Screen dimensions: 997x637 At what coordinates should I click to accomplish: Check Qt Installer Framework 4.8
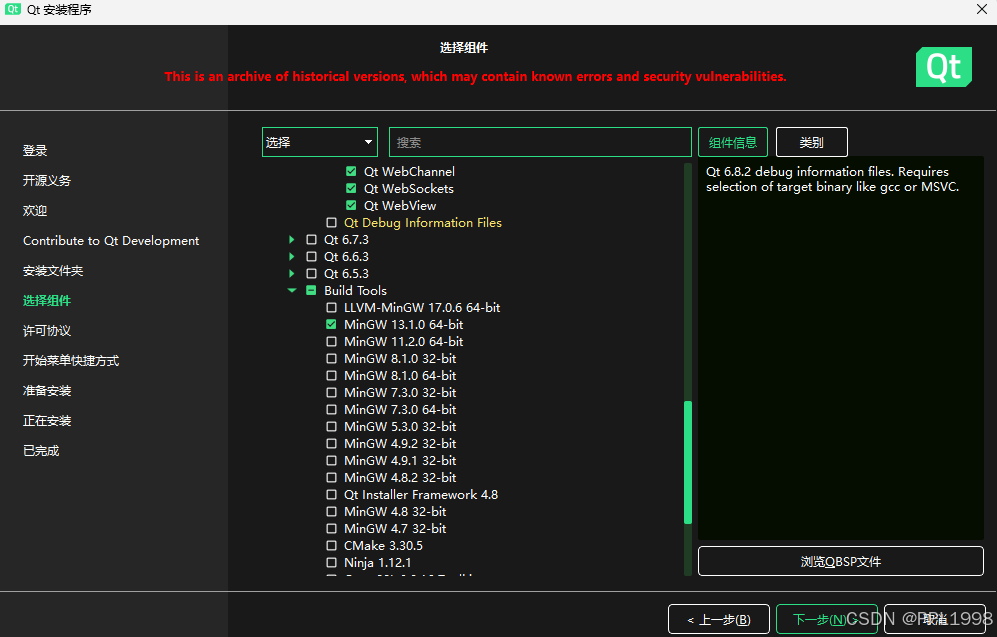point(331,495)
